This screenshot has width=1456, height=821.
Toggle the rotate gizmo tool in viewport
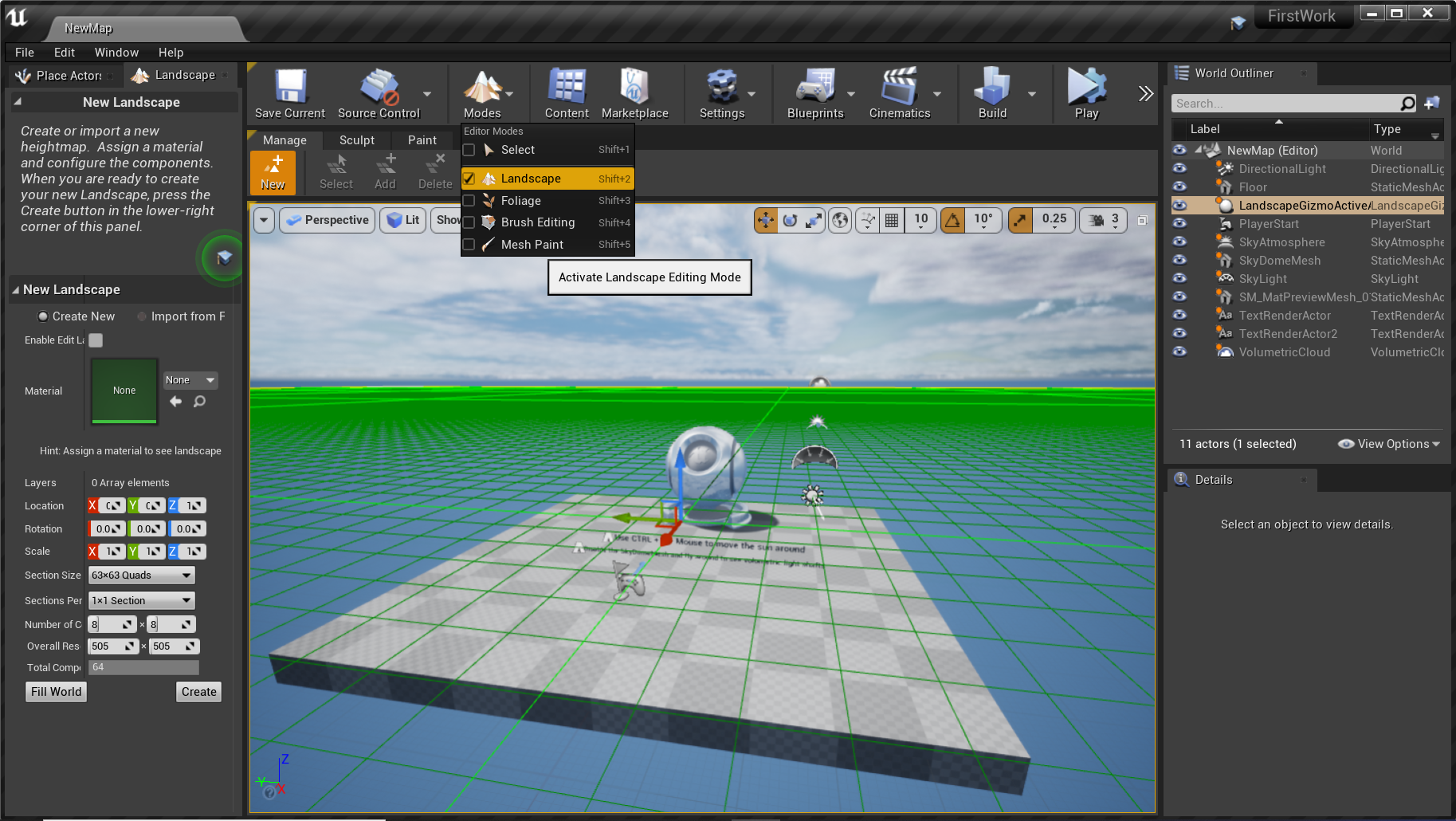(x=790, y=220)
